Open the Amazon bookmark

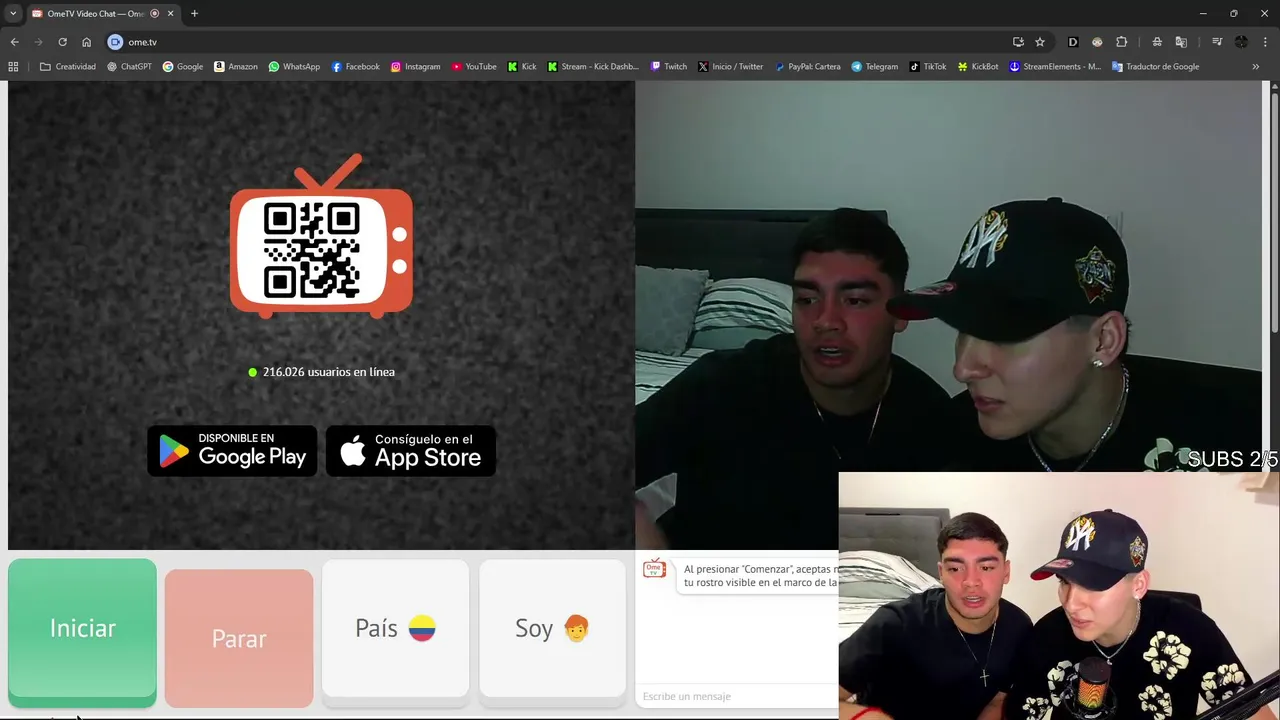tap(236, 67)
